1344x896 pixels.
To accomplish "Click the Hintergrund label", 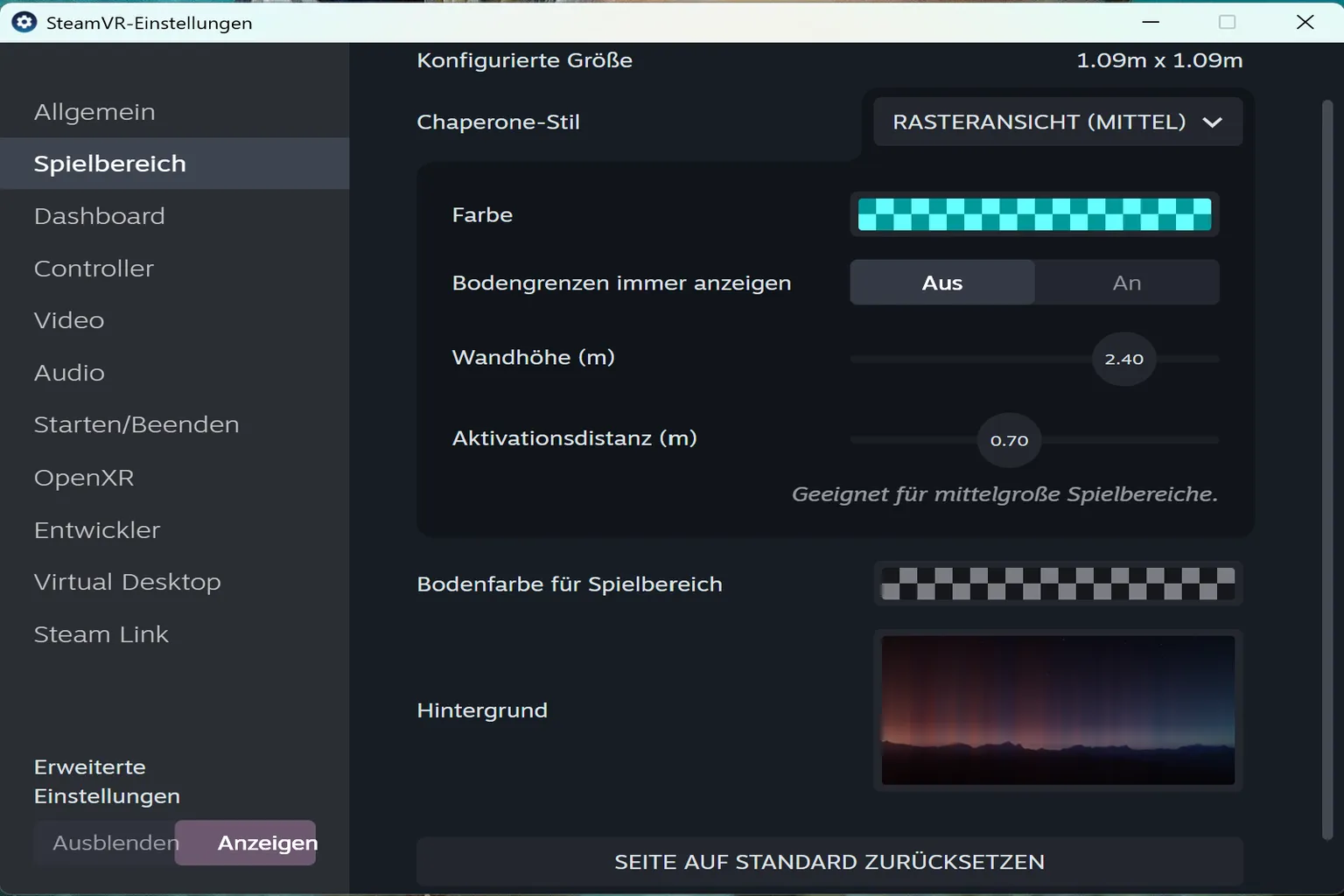I will tap(482, 710).
